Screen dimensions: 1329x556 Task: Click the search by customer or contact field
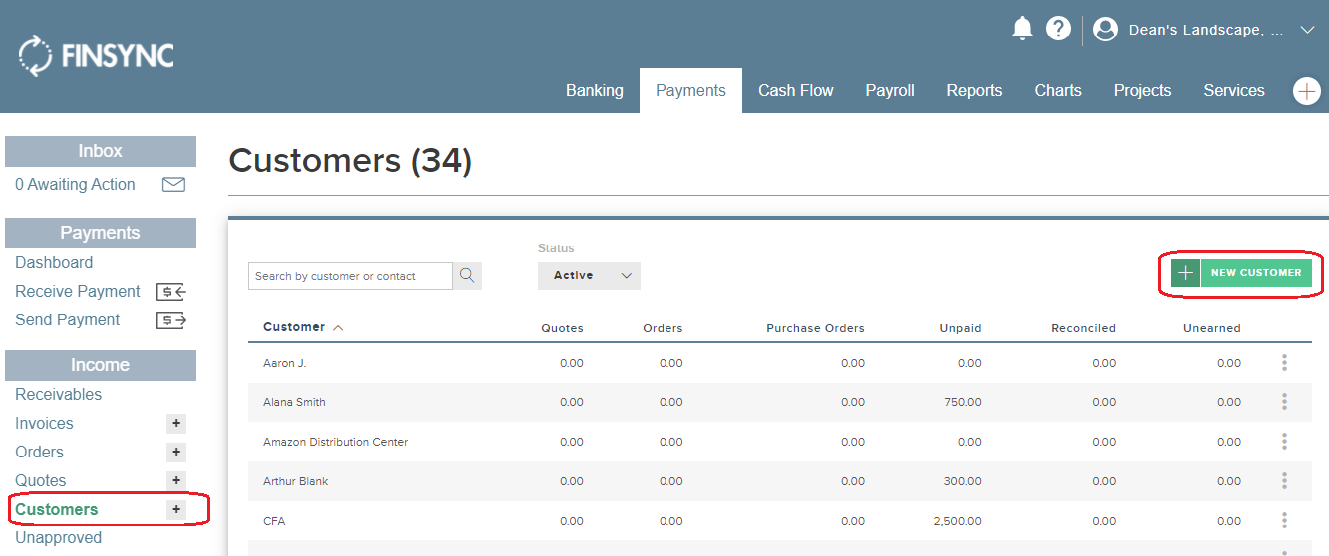350,276
